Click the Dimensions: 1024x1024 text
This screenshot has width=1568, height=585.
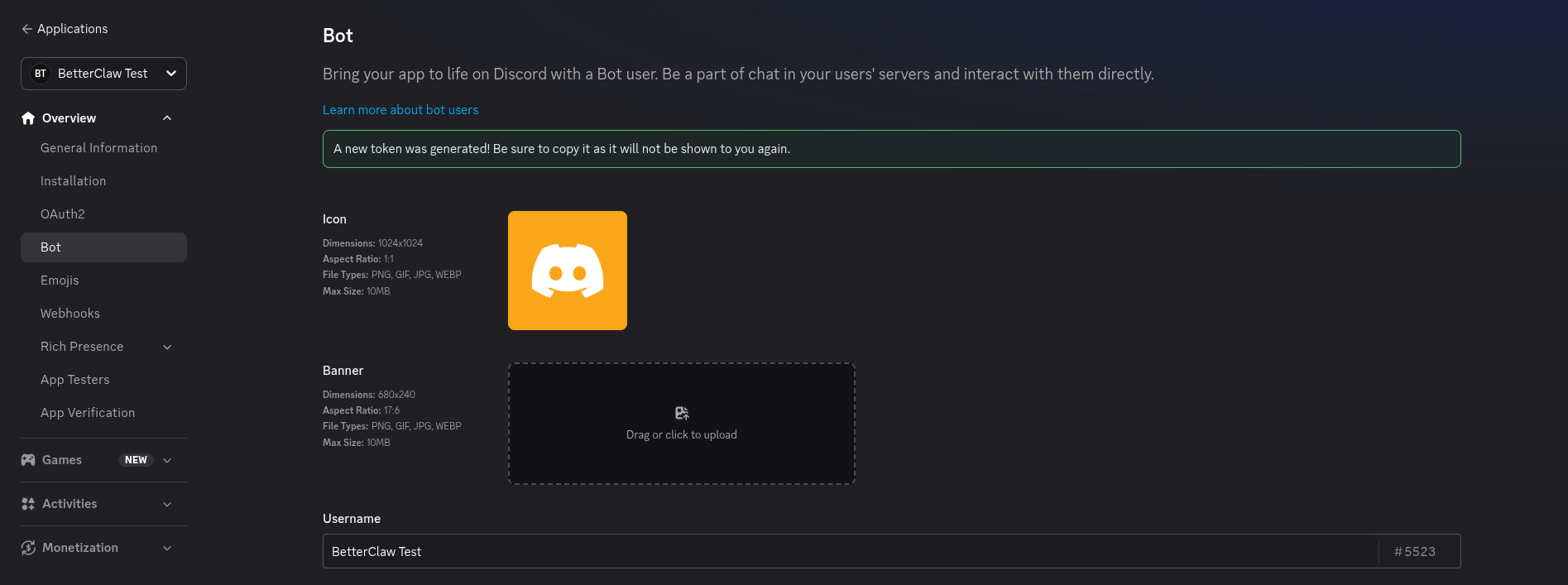[x=372, y=243]
